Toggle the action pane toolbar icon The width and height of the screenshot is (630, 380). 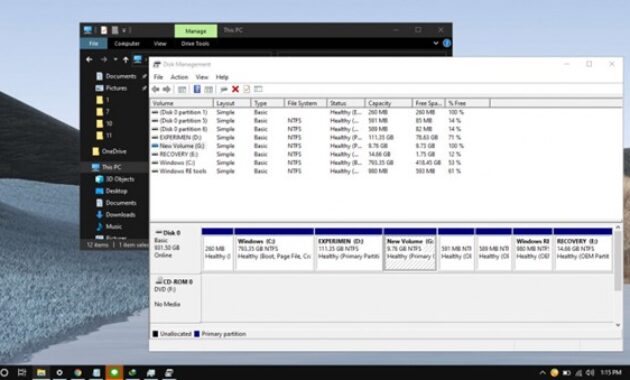tap(208, 89)
